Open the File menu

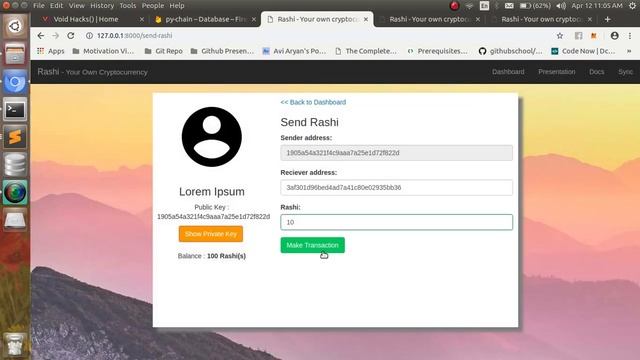coord(39,6)
